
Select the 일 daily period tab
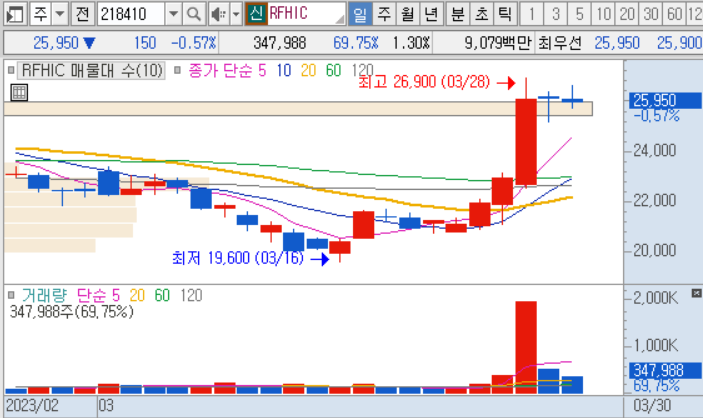[360, 14]
